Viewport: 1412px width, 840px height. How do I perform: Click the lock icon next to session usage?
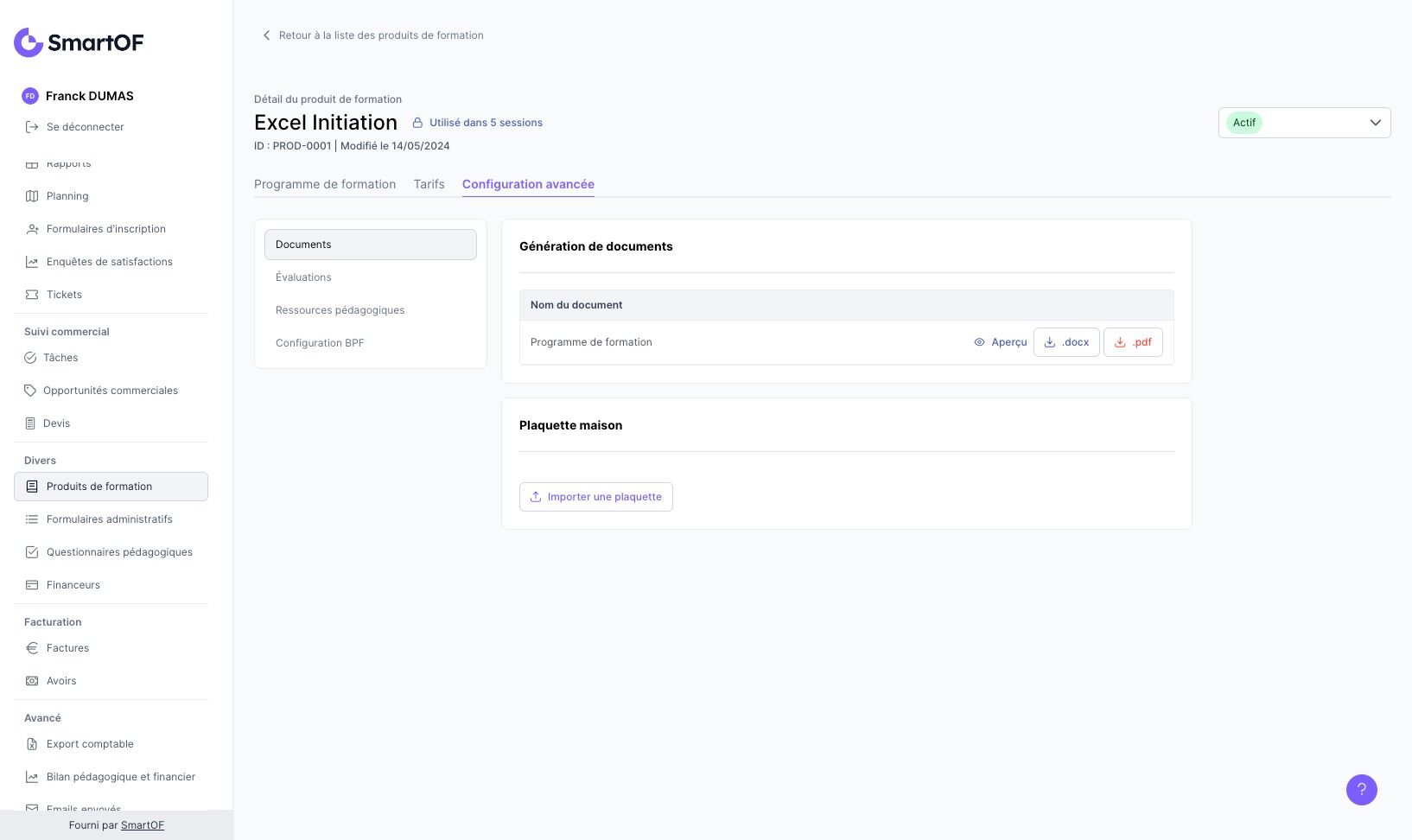[x=417, y=123]
